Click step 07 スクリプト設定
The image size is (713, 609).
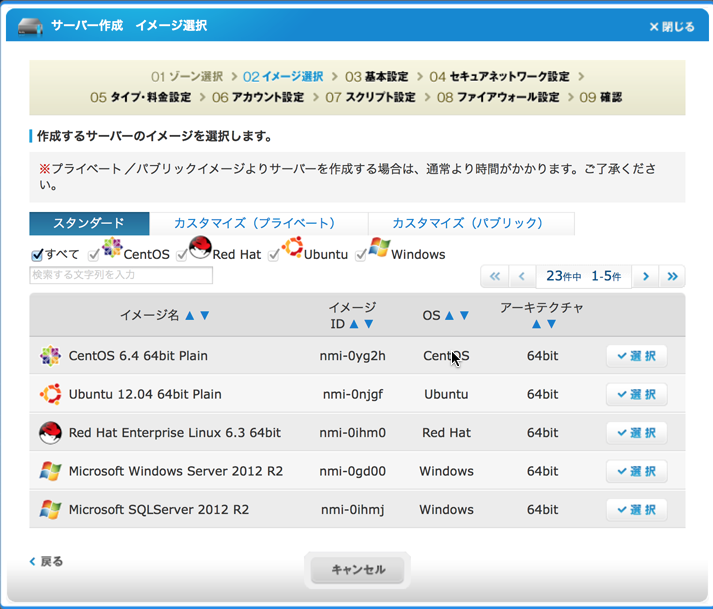(x=370, y=97)
